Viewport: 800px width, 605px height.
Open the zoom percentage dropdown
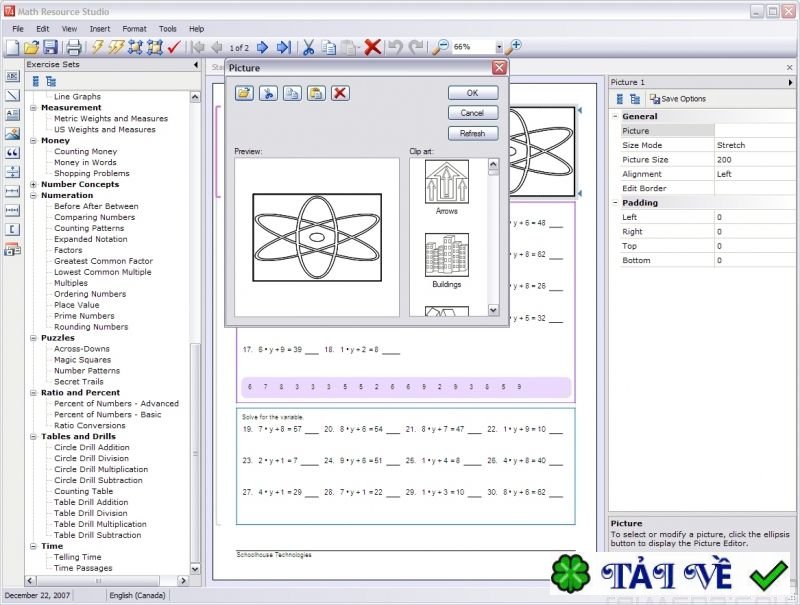pos(498,47)
